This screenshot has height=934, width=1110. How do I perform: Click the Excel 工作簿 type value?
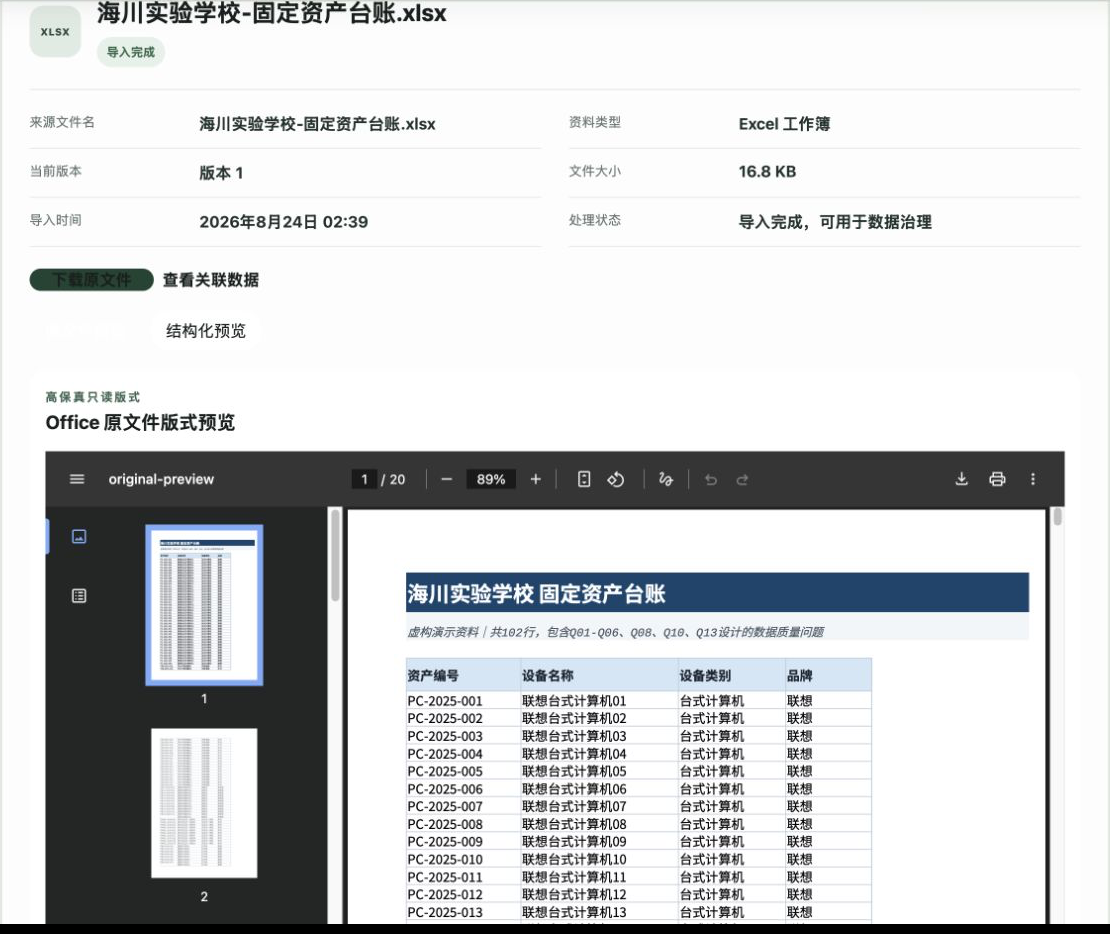click(x=784, y=124)
